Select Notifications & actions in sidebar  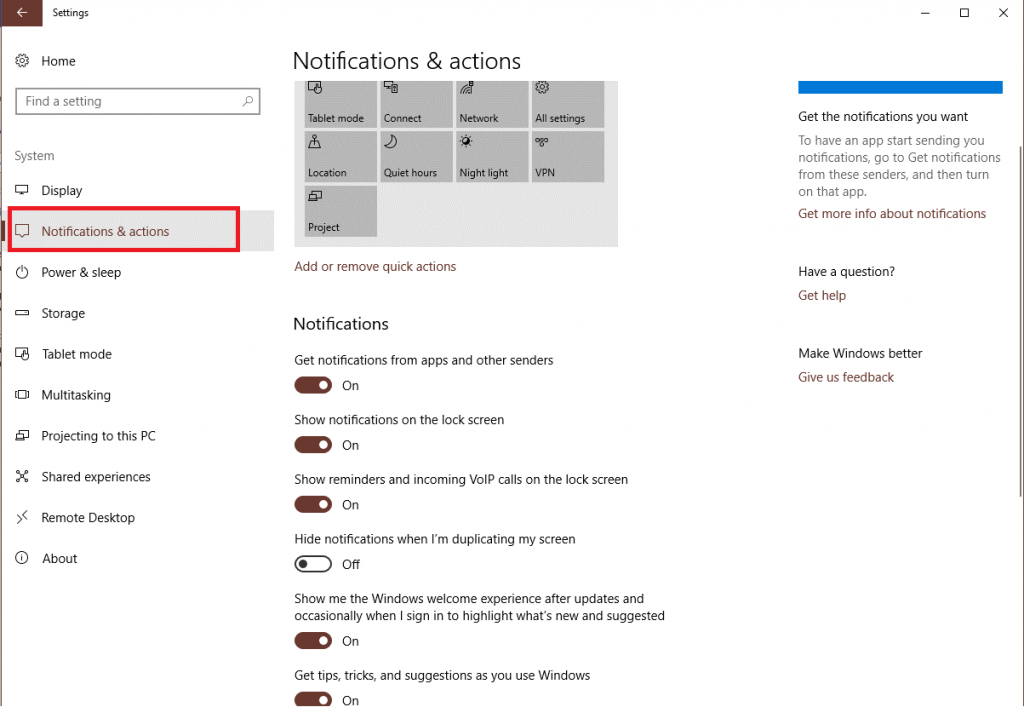click(138, 231)
